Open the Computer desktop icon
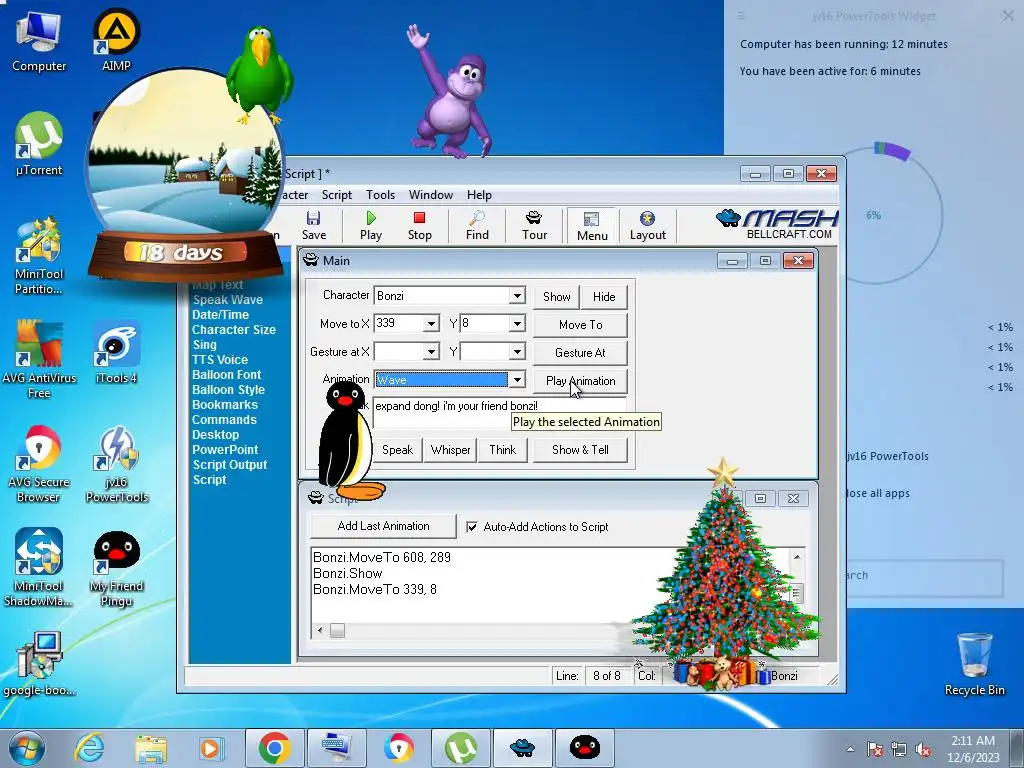Viewport: 1024px width, 768px height. 39,42
